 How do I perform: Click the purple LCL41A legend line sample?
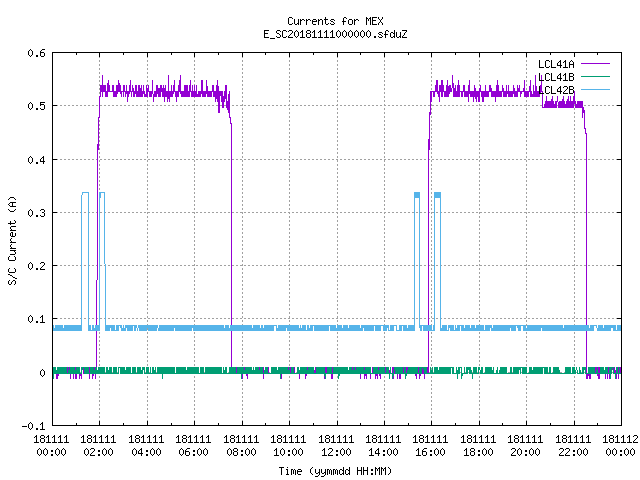point(595,64)
